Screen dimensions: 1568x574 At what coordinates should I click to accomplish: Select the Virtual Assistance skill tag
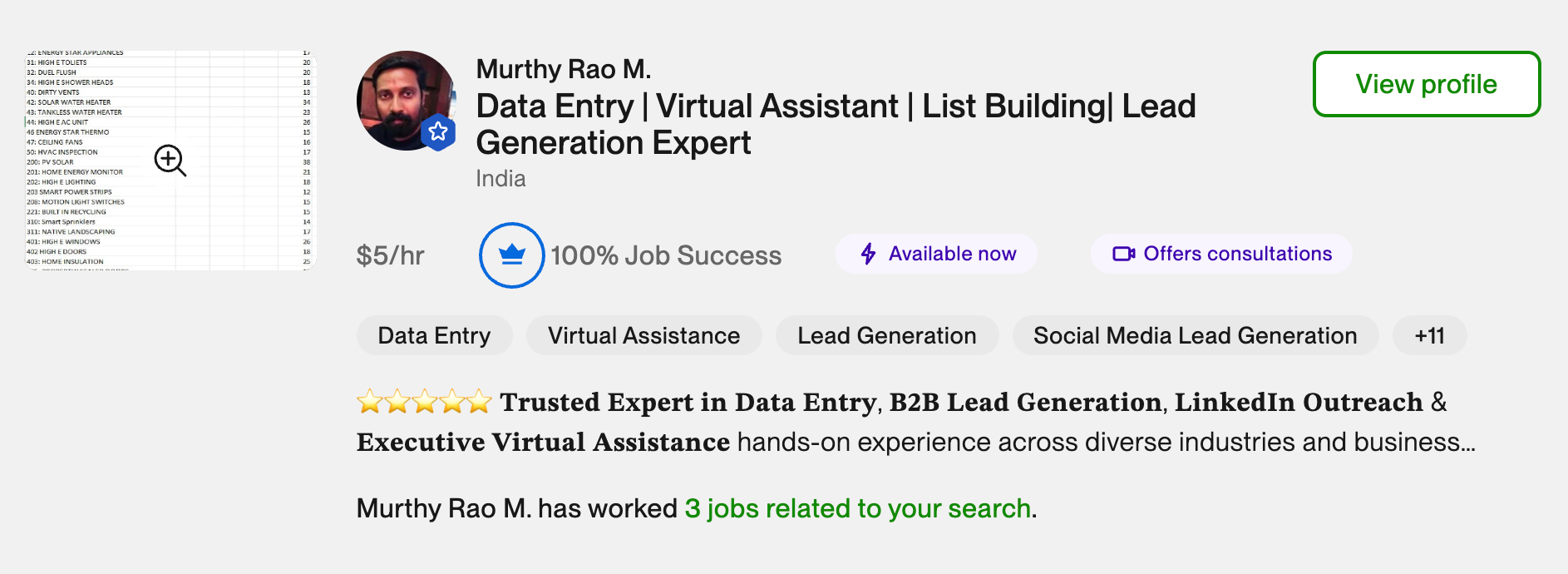pyautogui.click(x=643, y=335)
